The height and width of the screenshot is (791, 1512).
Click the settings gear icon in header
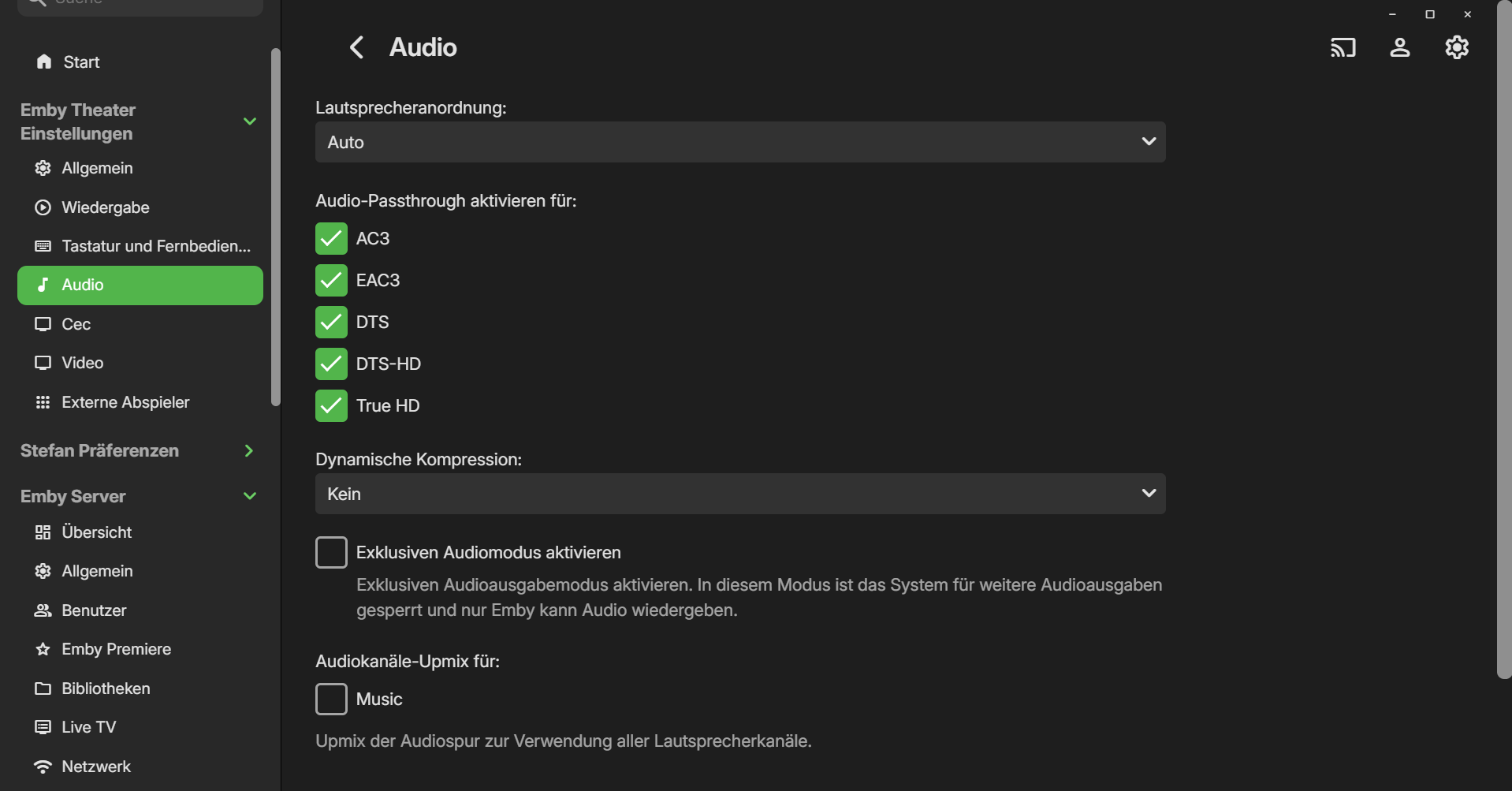point(1456,47)
